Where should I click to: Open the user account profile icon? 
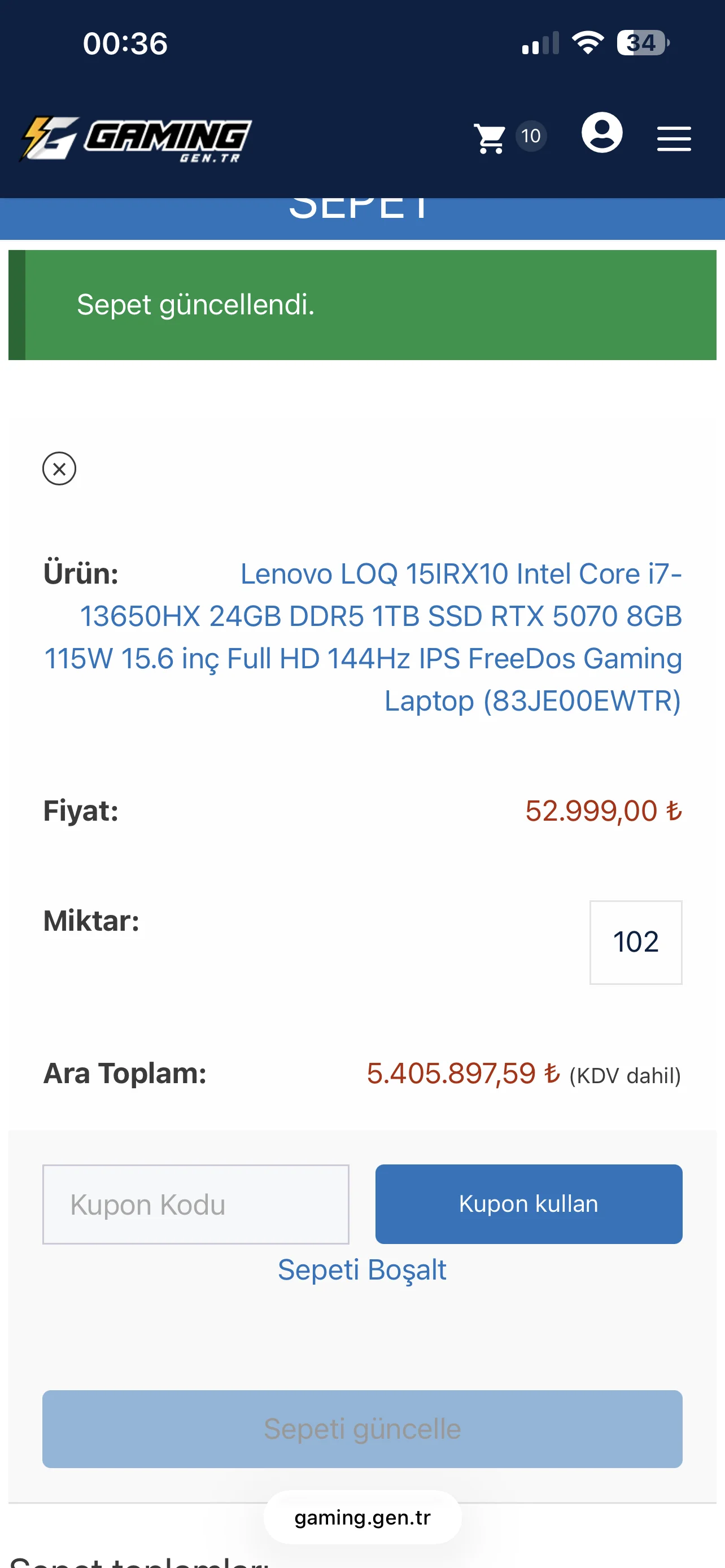pyautogui.click(x=601, y=132)
